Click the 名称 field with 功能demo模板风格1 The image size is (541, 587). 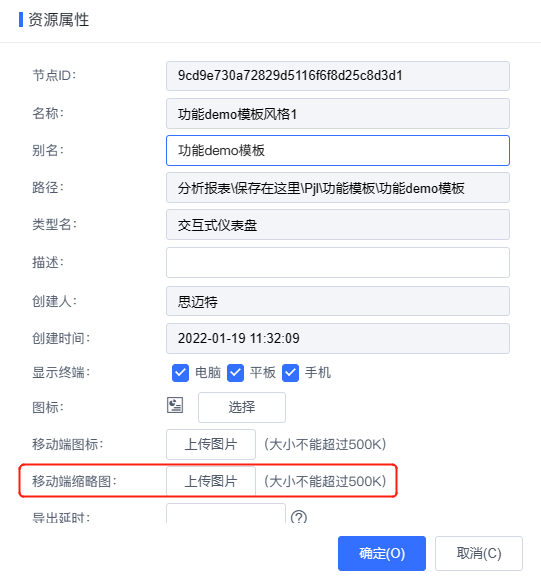(x=338, y=113)
